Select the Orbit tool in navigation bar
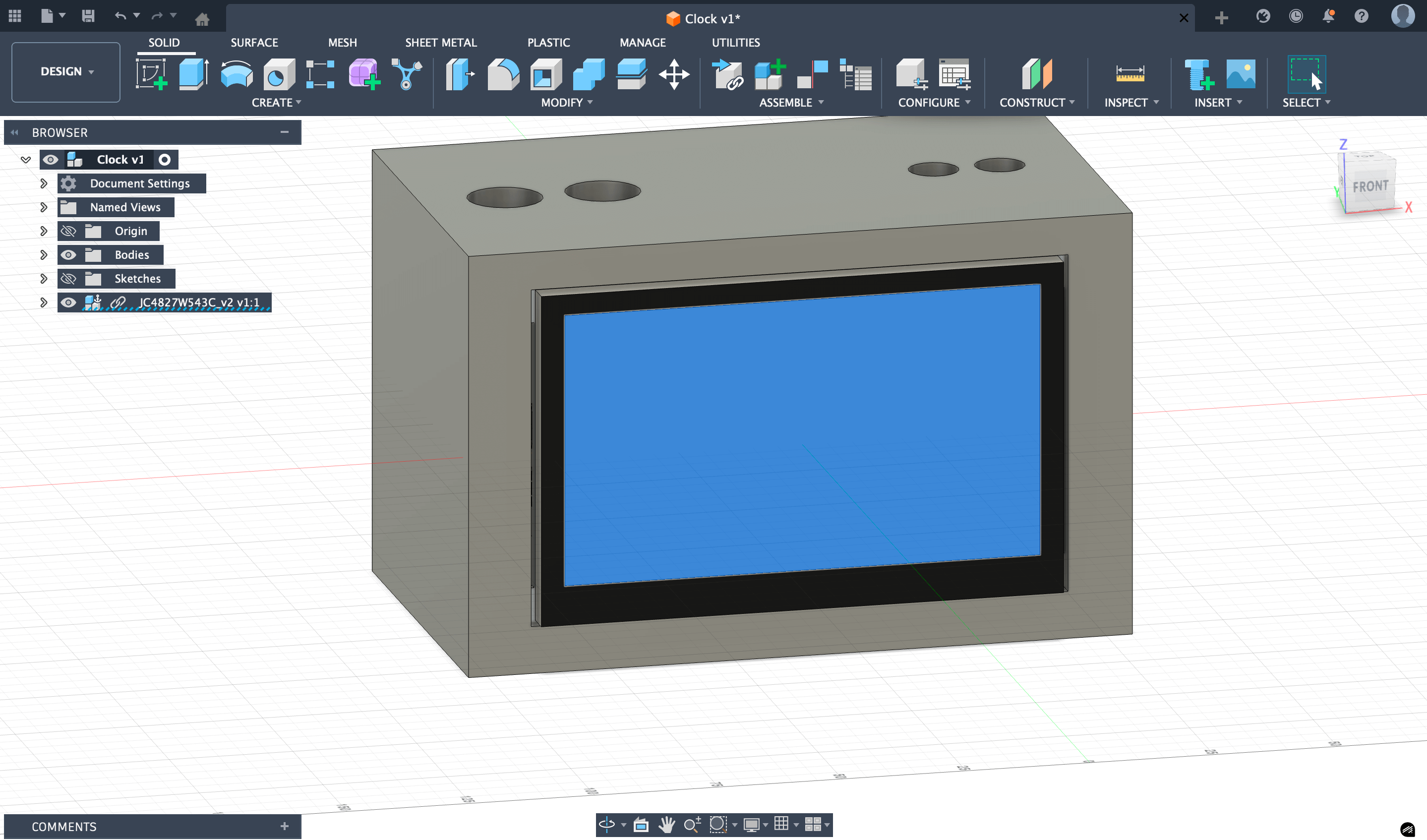The image size is (1427, 840). [606, 824]
